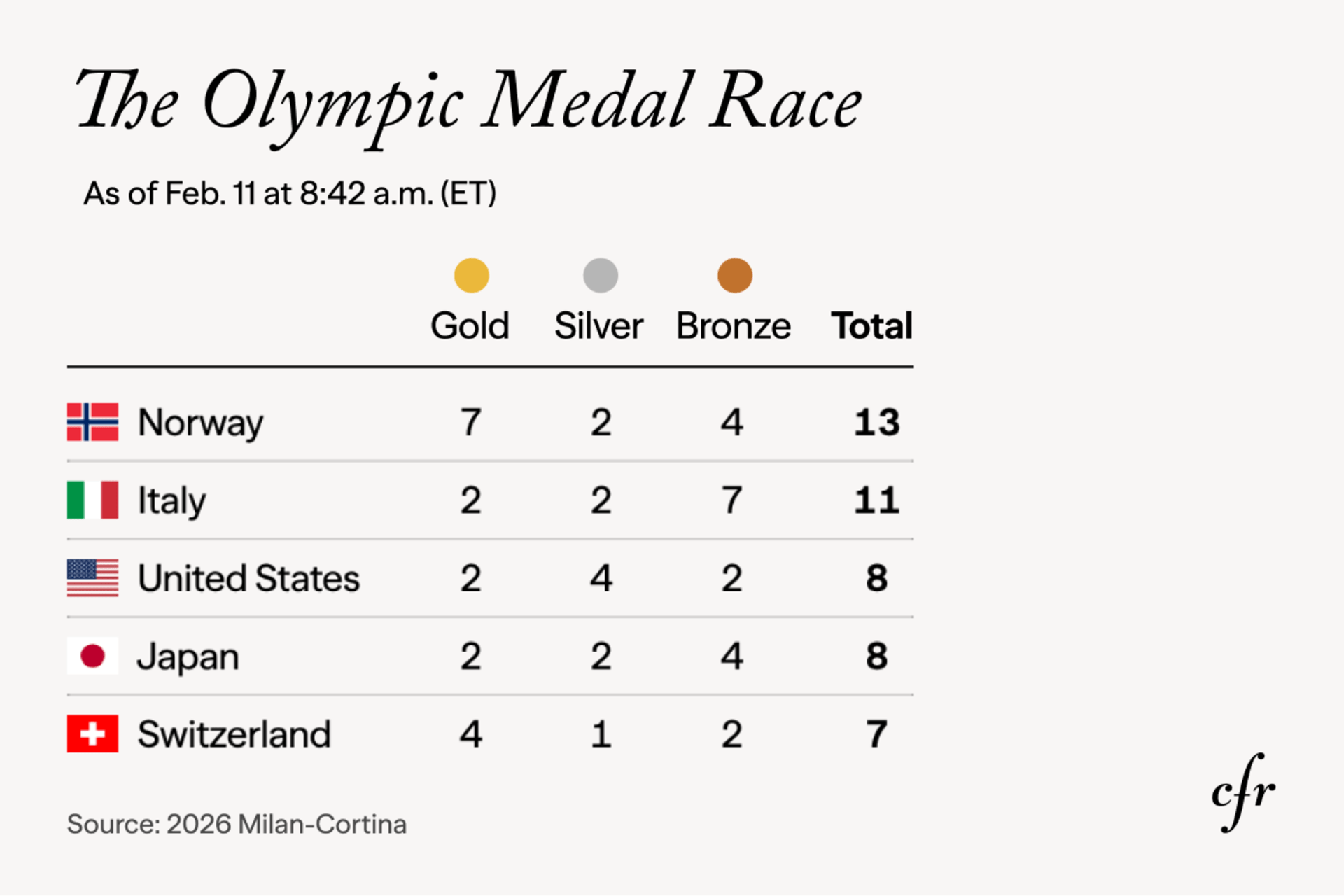The height and width of the screenshot is (896, 1344).
Task: Click Norway's total of 13
Action: [876, 423]
